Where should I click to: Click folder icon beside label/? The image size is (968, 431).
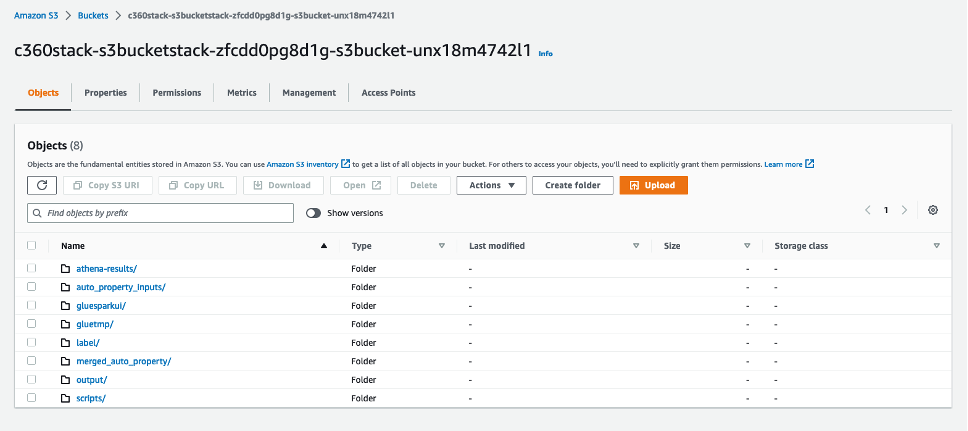point(65,343)
